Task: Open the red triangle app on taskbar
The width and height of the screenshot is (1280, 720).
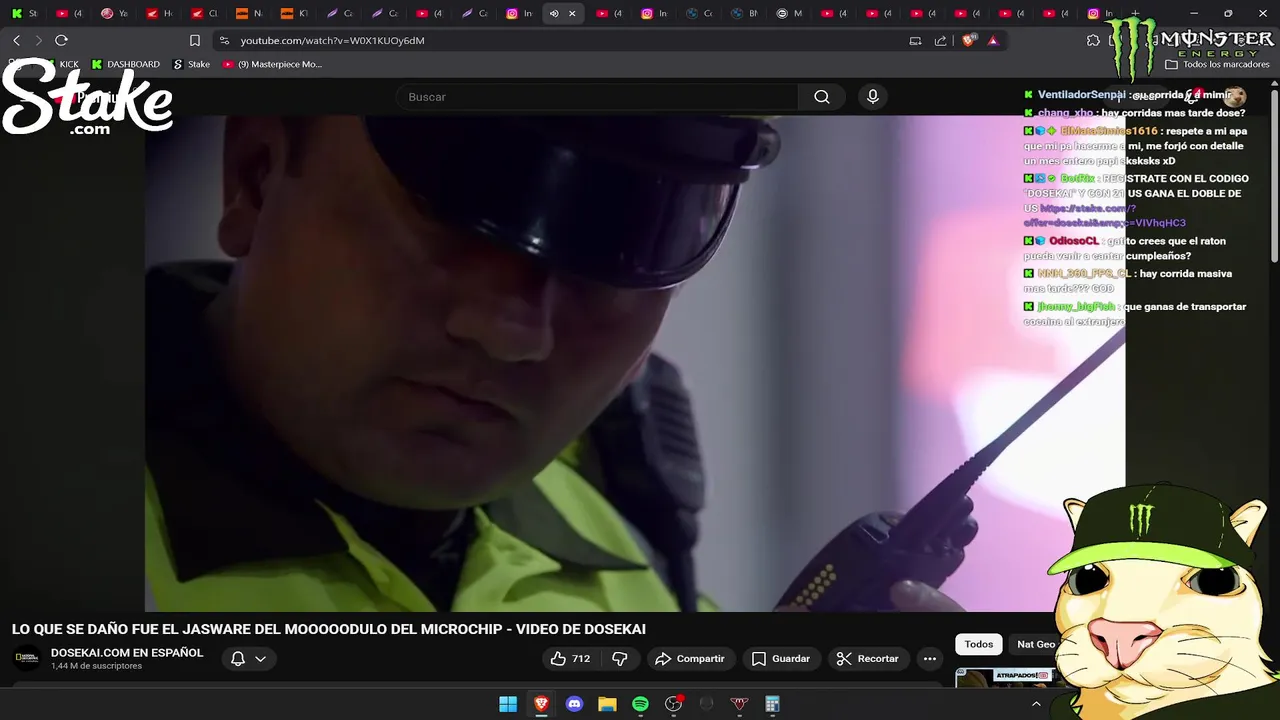Action: coord(739,704)
